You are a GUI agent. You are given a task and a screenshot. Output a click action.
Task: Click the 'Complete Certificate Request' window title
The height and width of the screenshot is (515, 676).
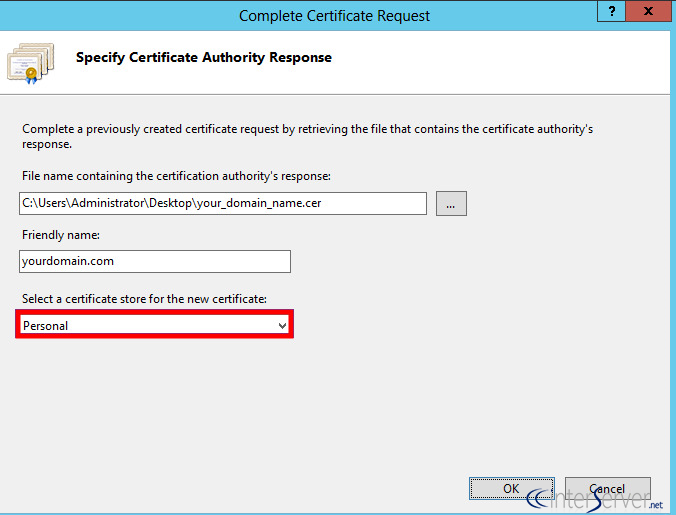point(334,16)
